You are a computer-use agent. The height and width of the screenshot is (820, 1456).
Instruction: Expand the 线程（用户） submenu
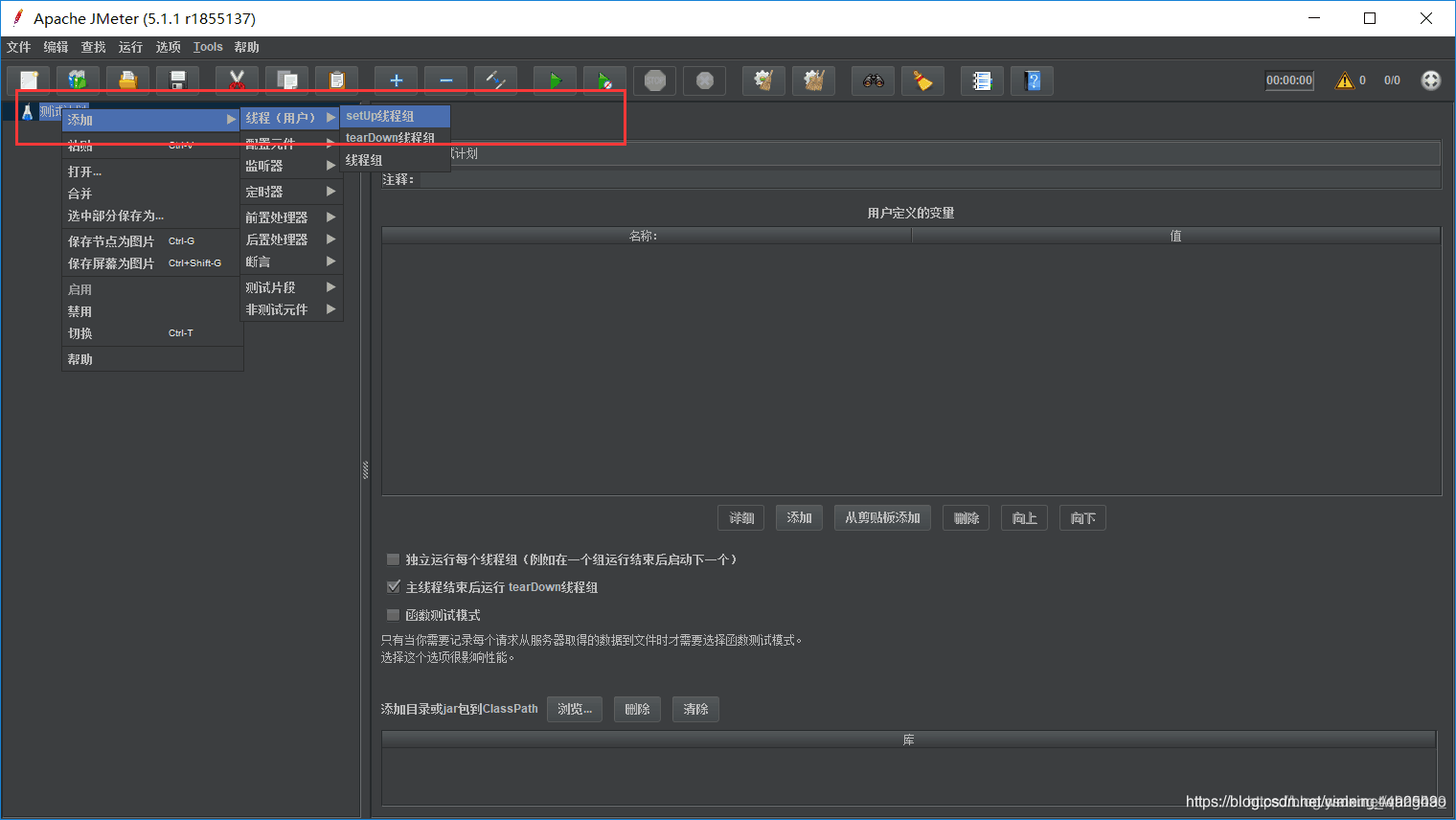point(291,118)
